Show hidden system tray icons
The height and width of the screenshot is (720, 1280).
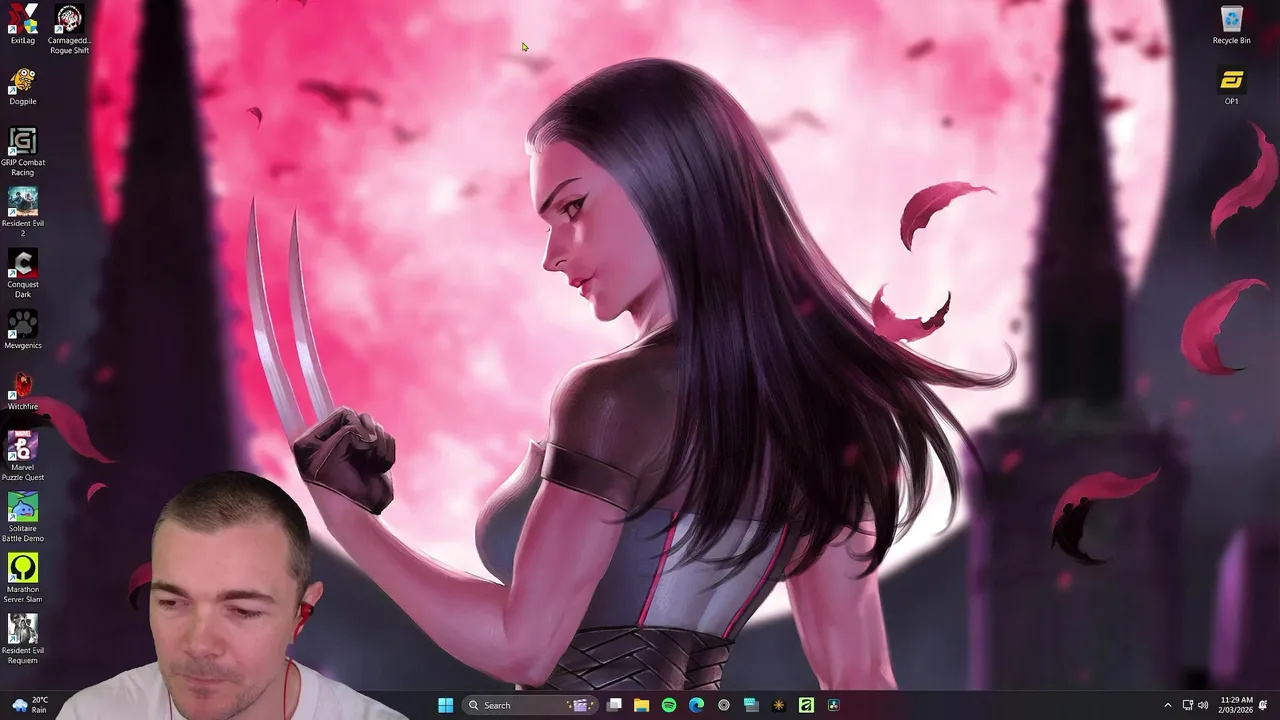tap(1167, 705)
